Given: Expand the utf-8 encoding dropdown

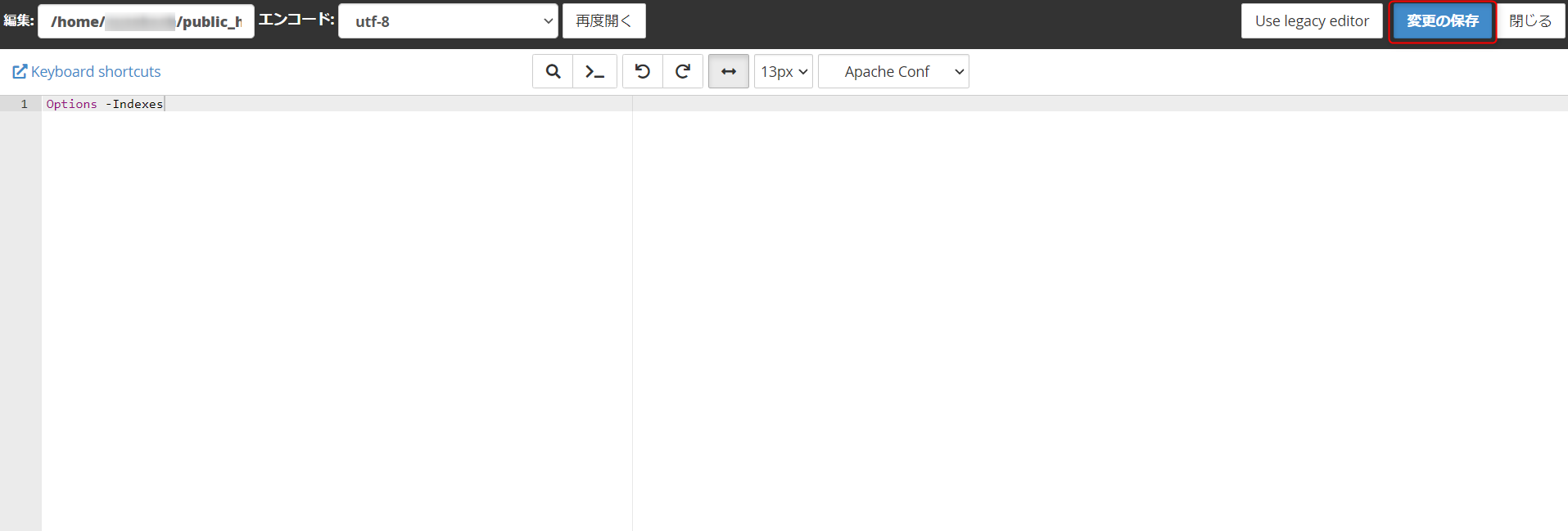Looking at the screenshot, I should pos(448,21).
